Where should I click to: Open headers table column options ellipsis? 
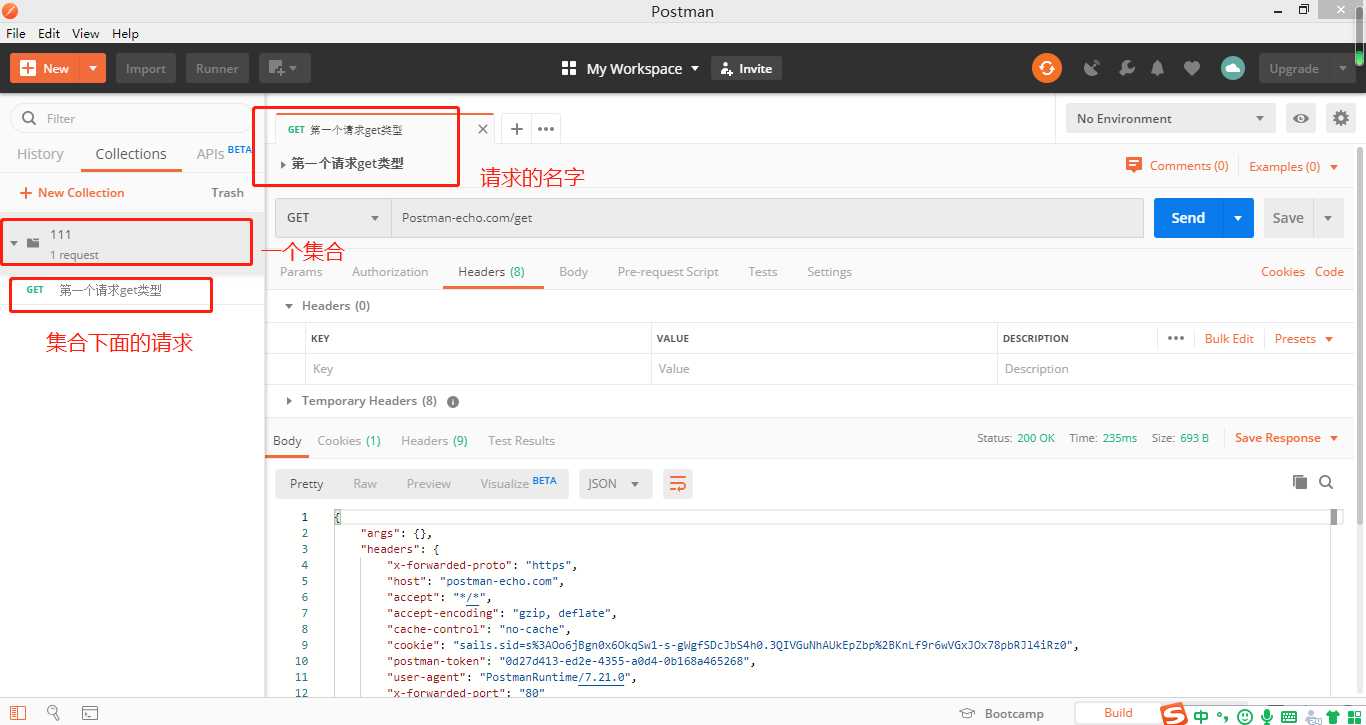click(1176, 338)
